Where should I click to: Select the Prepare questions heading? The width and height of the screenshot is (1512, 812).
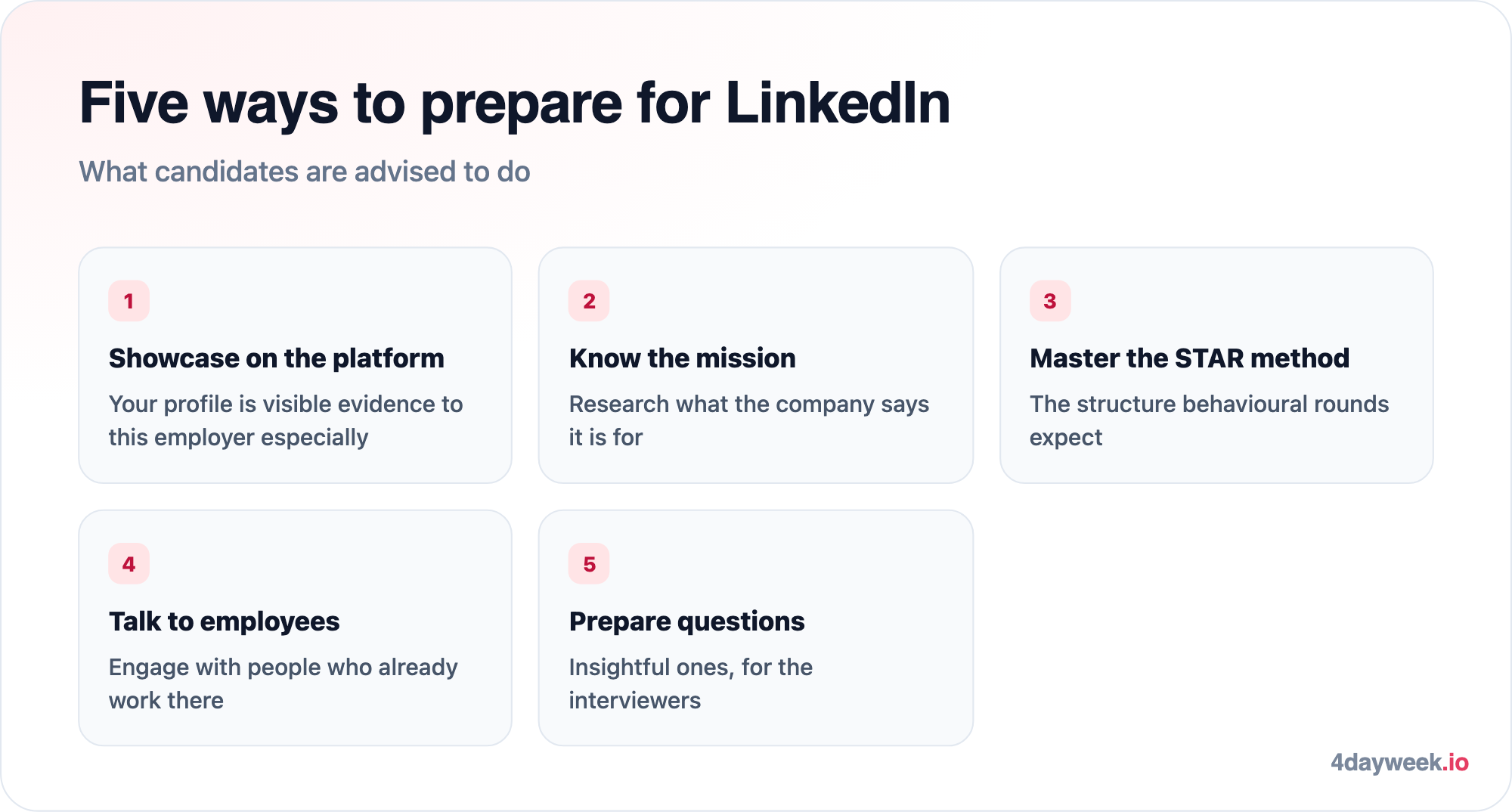pos(686,621)
